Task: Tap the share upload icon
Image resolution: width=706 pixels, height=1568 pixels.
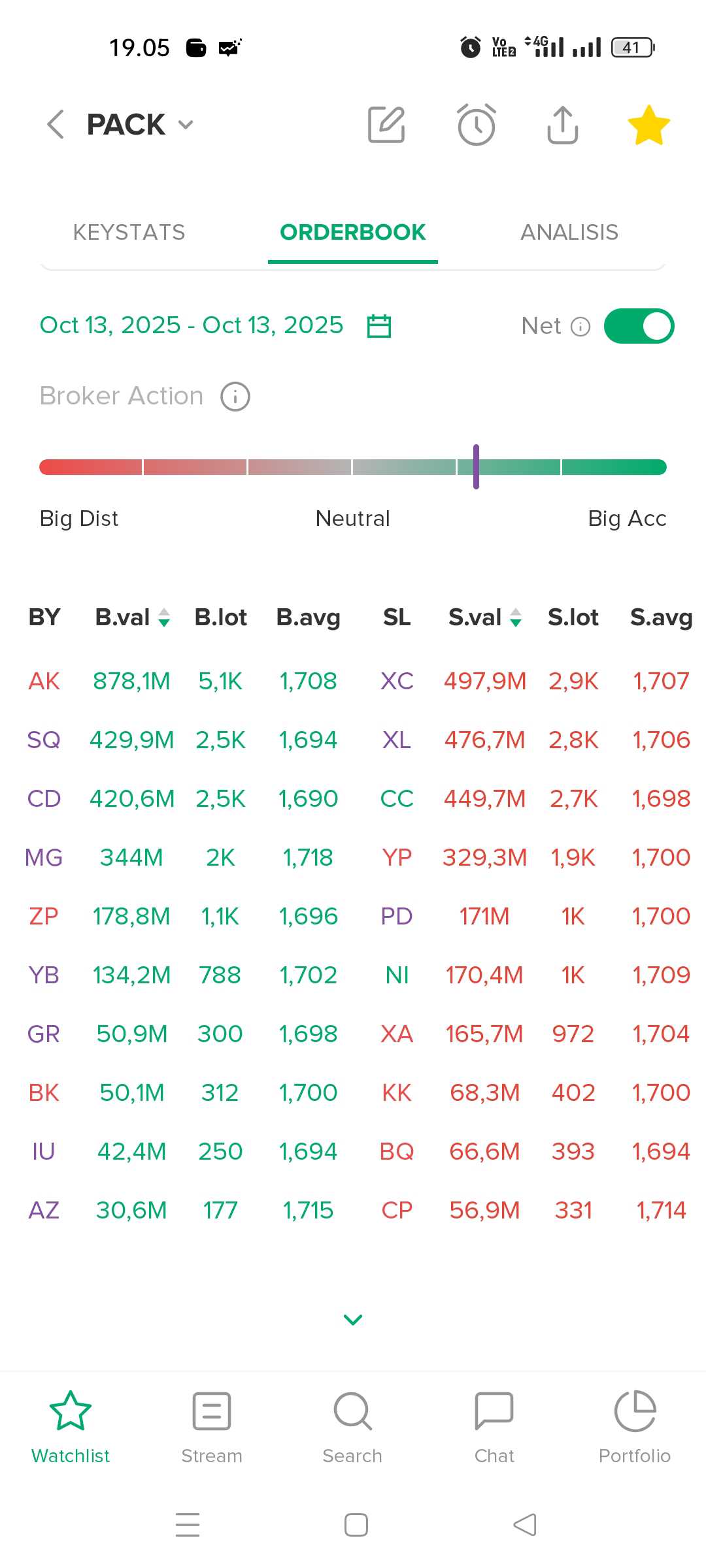Action: tap(562, 124)
